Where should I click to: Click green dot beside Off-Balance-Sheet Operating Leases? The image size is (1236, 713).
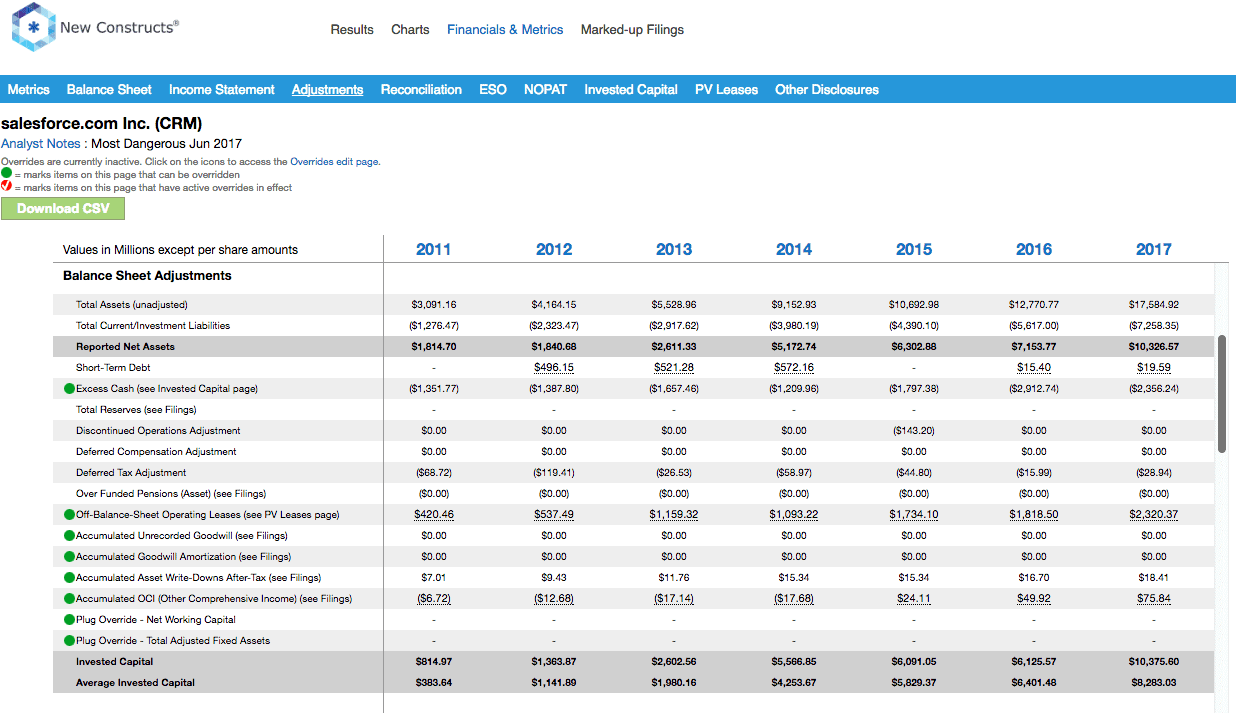pyautogui.click(x=69, y=515)
